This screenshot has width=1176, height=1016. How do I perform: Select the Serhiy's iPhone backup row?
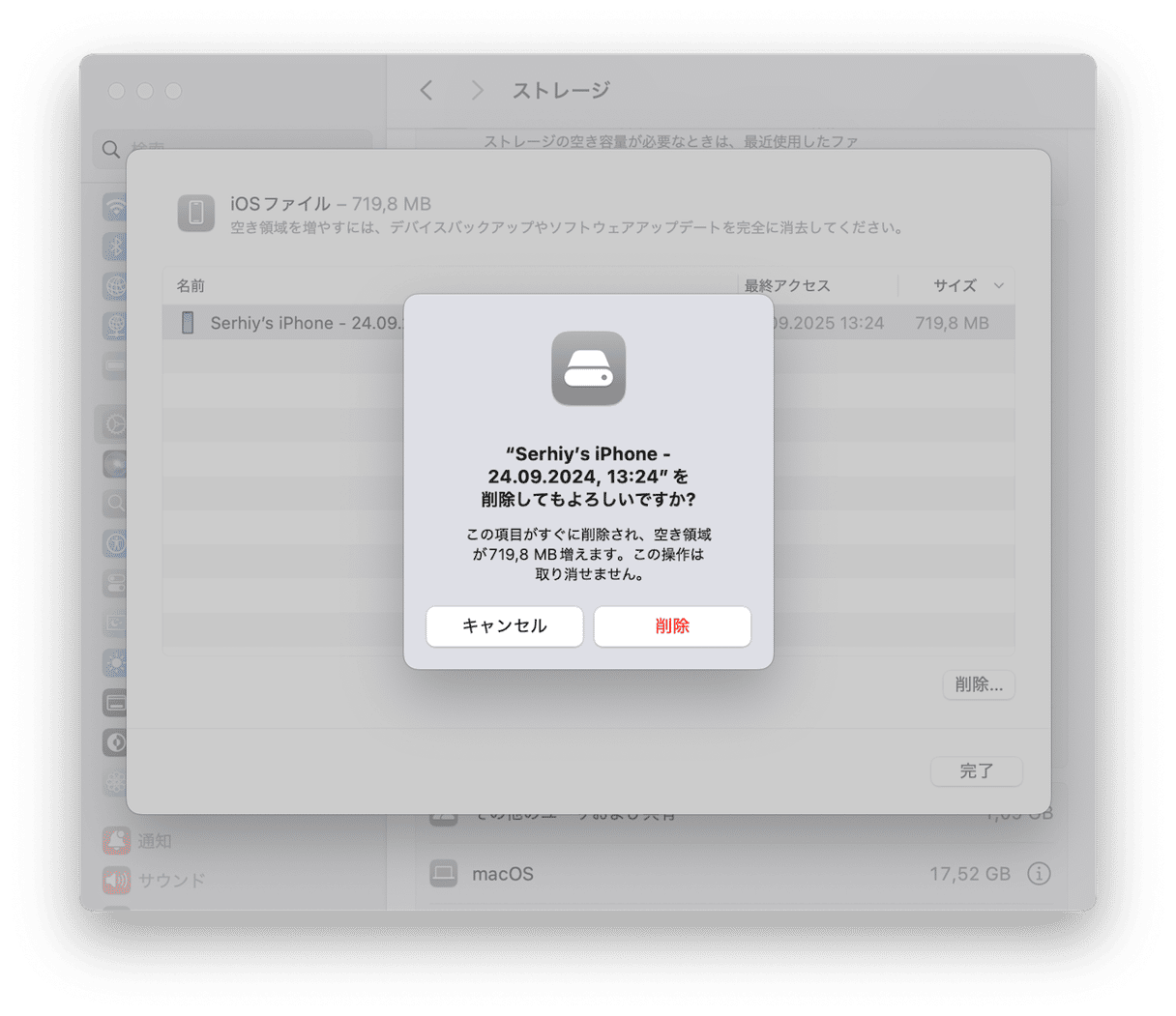(x=589, y=323)
